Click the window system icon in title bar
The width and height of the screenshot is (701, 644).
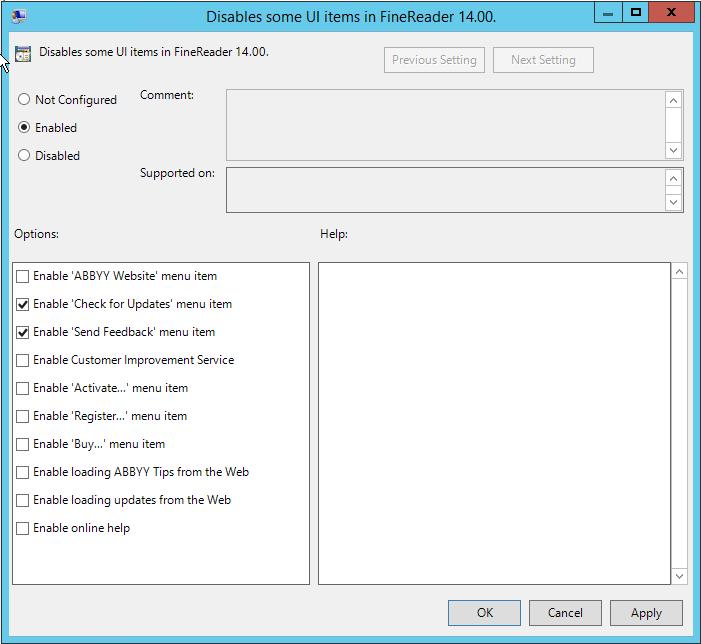(x=19, y=17)
